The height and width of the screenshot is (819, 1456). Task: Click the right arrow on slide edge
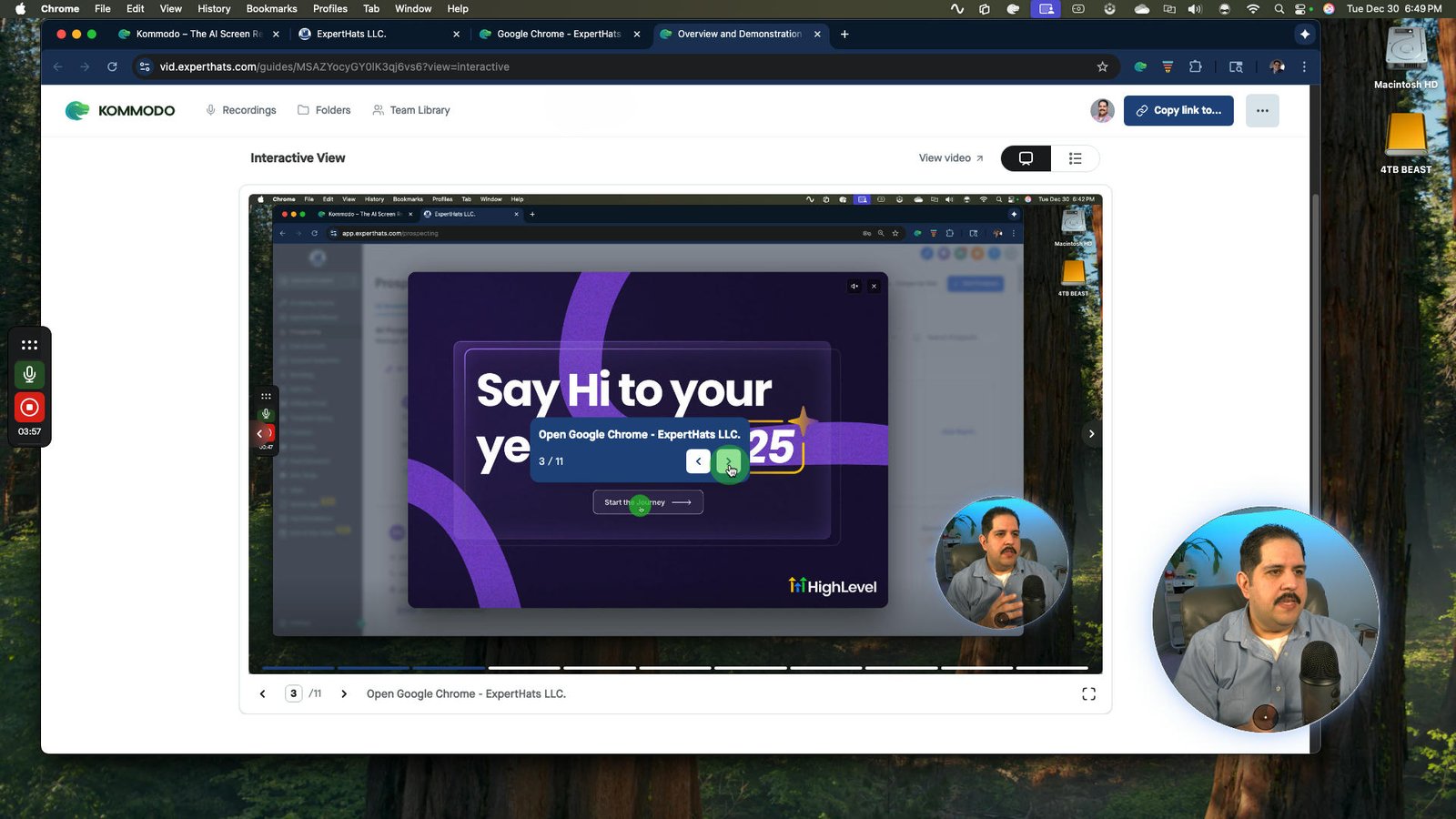pyautogui.click(x=1092, y=434)
